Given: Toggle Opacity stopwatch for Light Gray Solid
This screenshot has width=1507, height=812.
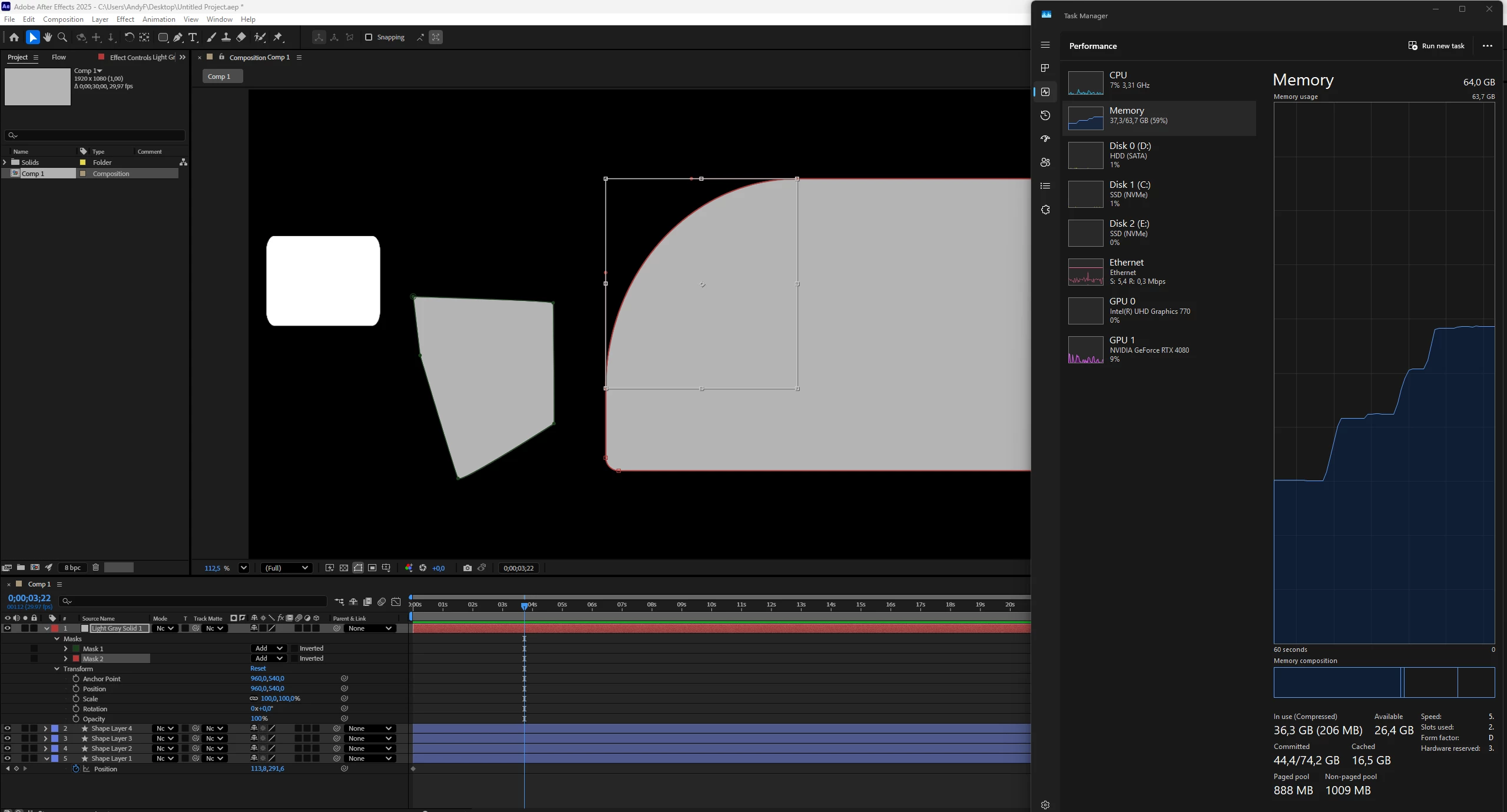Looking at the screenshot, I should click(x=76, y=718).
